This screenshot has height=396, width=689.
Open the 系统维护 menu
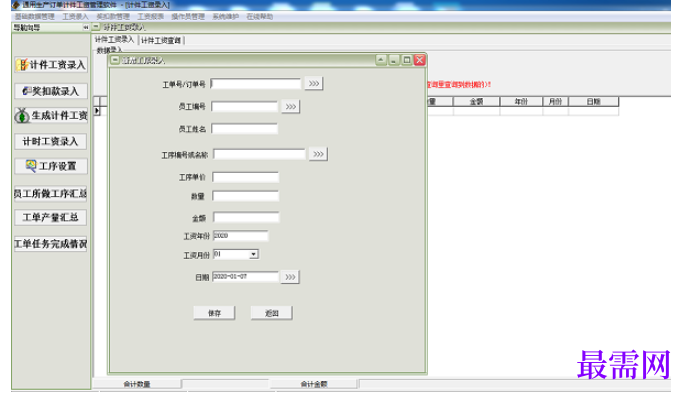point(225,16)
